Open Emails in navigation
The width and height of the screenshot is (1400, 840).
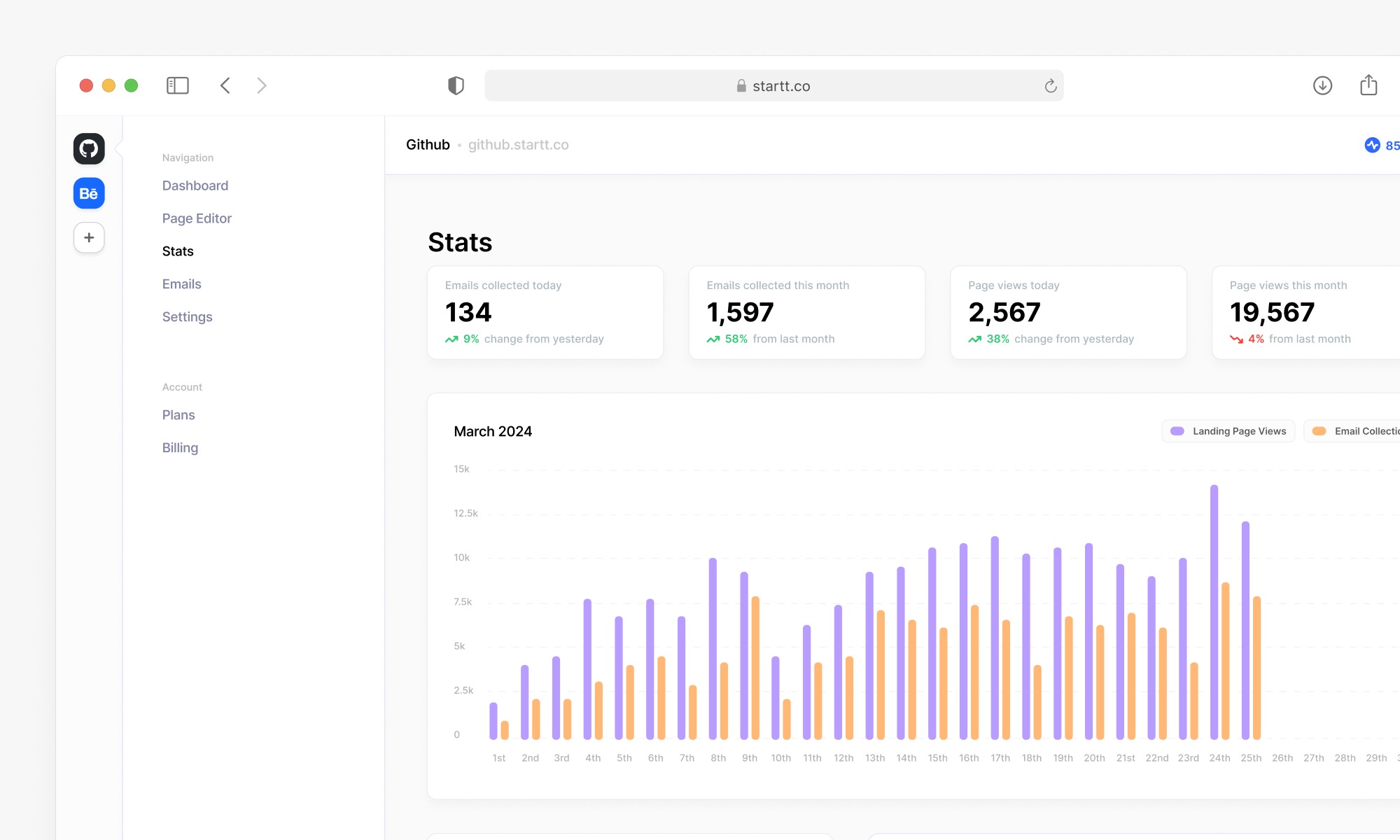[181, 284]
